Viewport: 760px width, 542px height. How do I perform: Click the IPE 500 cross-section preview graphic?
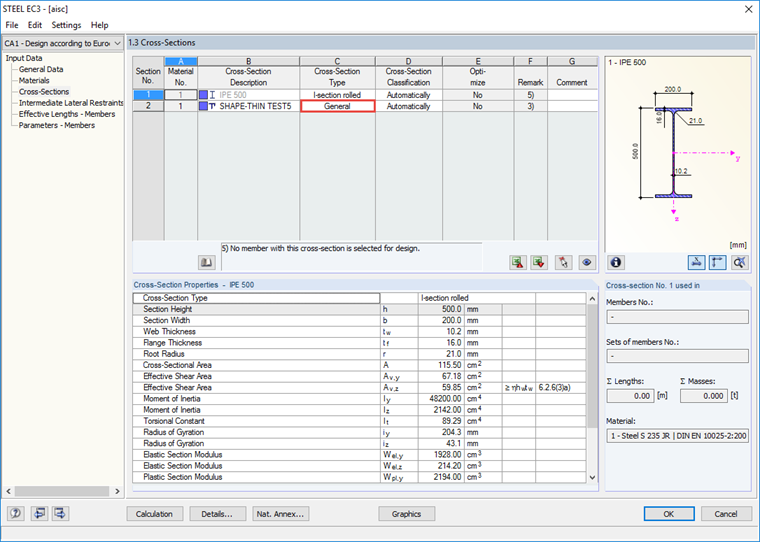[673, 154]
